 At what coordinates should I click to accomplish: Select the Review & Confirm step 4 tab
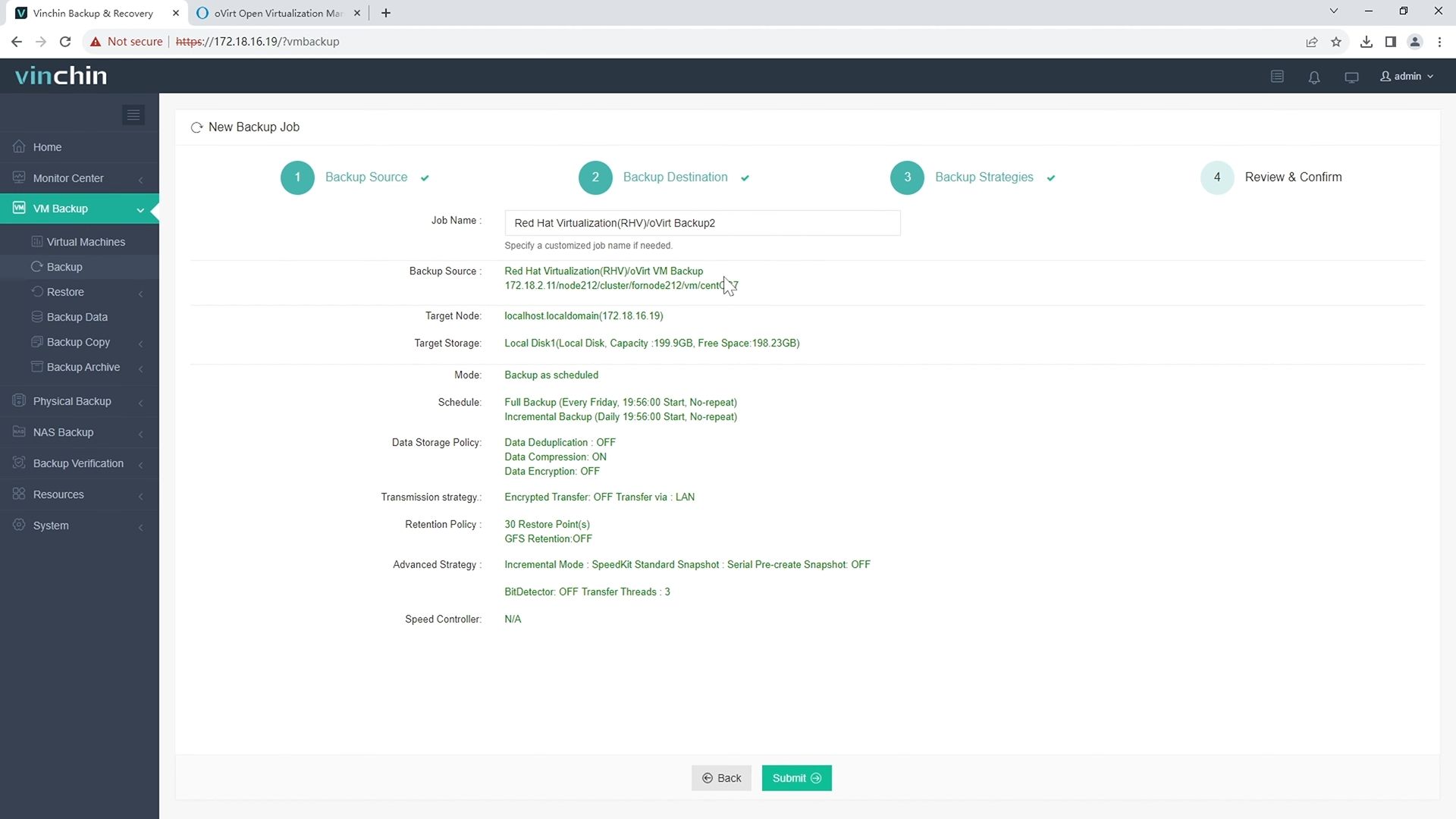pos(1273,177)
